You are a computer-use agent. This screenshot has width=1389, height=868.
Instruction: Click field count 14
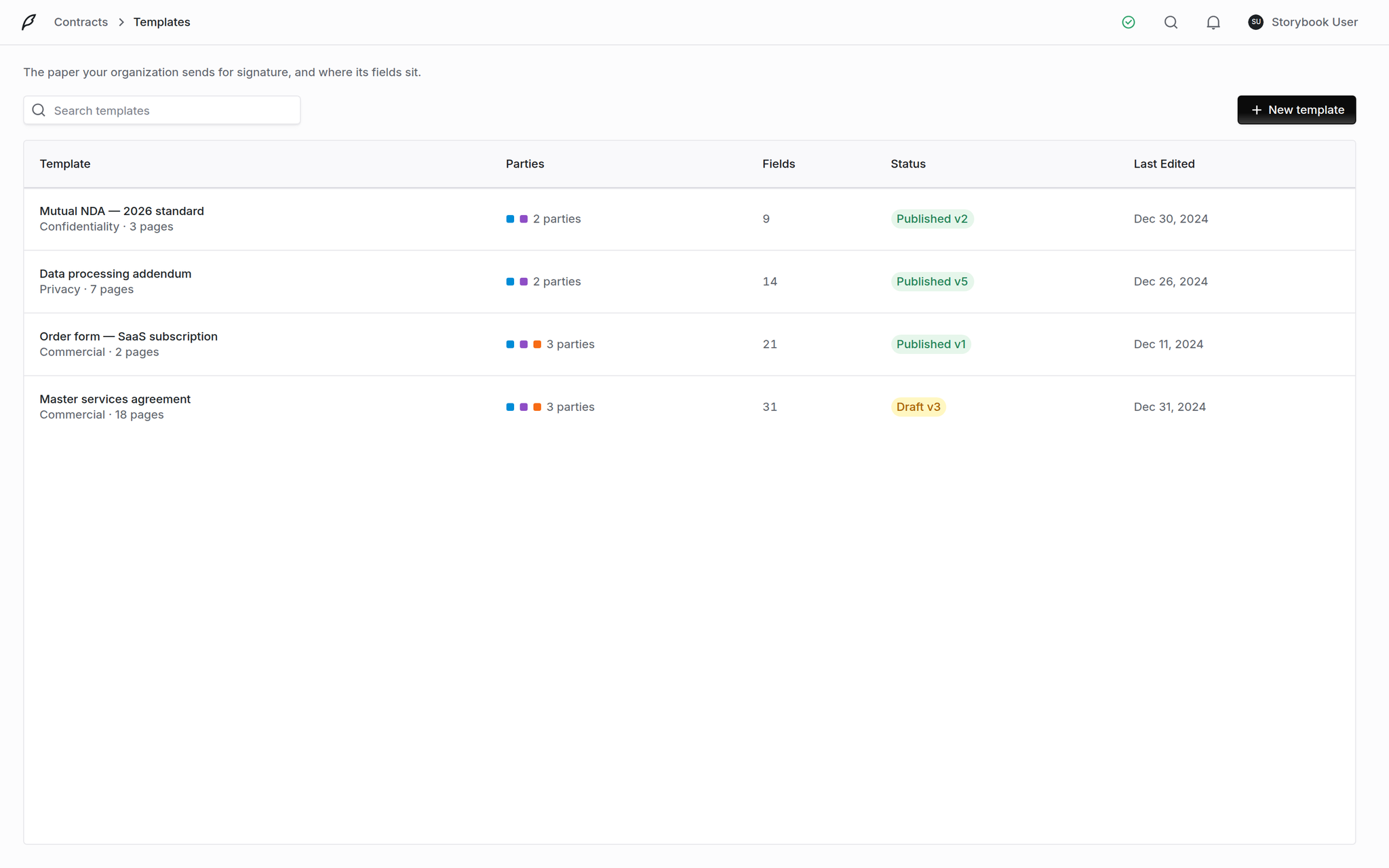pos(770,281)
